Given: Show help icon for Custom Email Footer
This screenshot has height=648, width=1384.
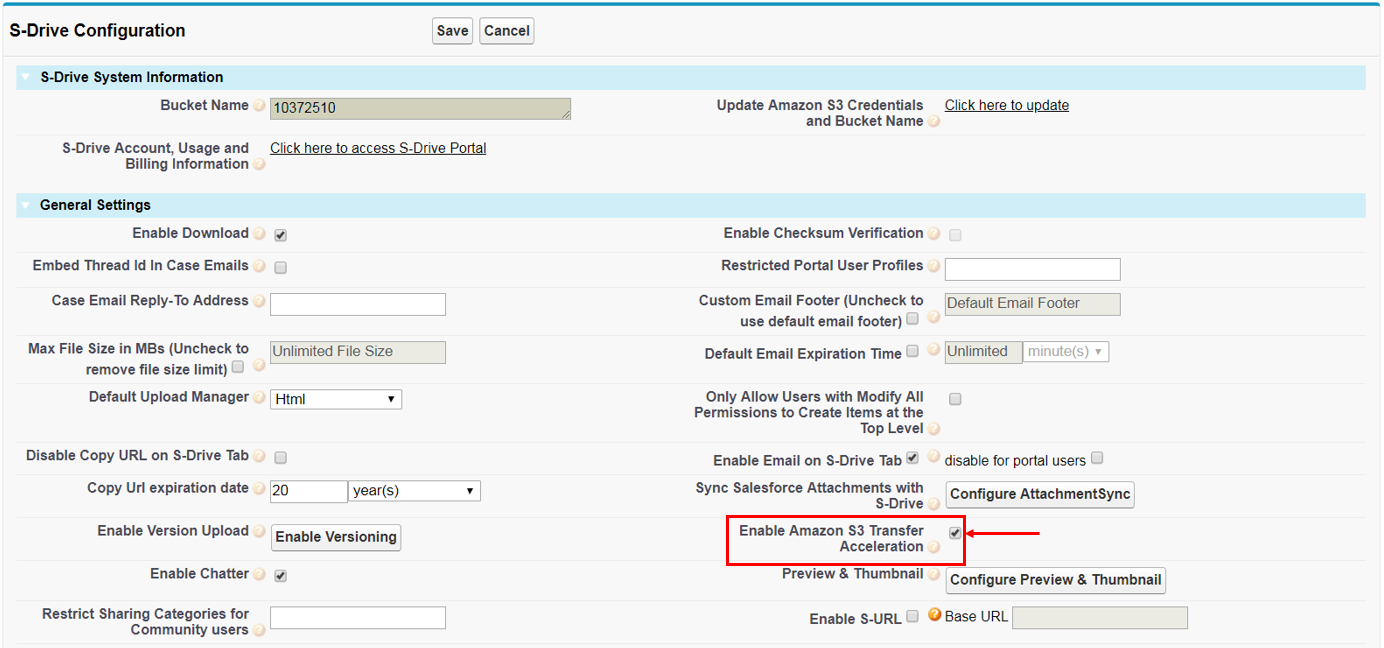Looking at the screenshot, I should tap(933, 318).
